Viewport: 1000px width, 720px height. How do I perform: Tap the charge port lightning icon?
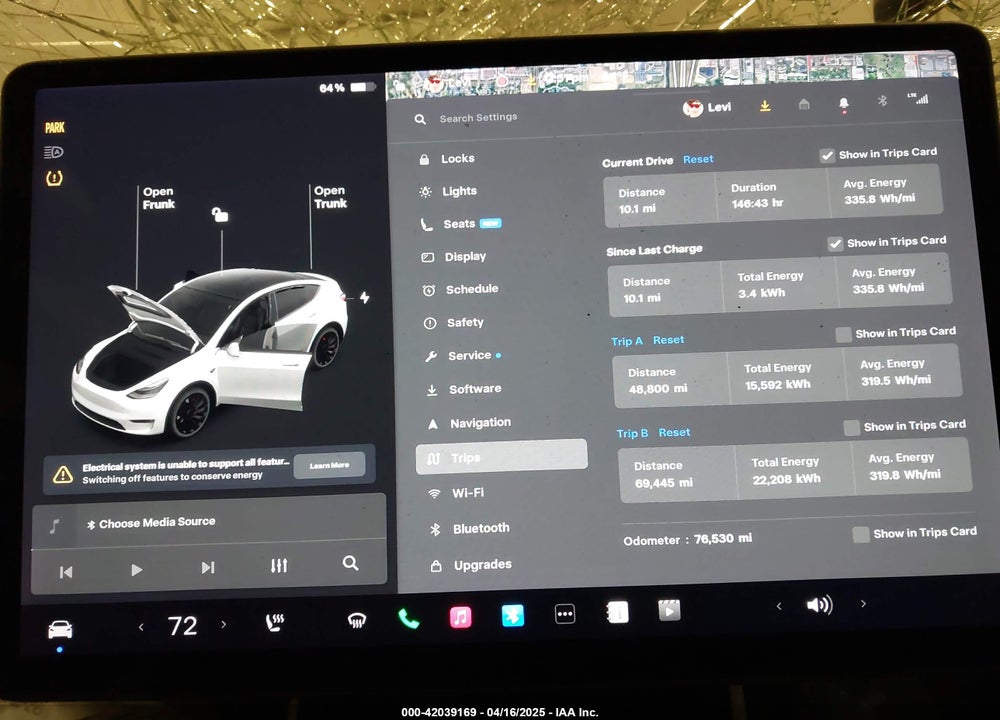click(364, 297)
